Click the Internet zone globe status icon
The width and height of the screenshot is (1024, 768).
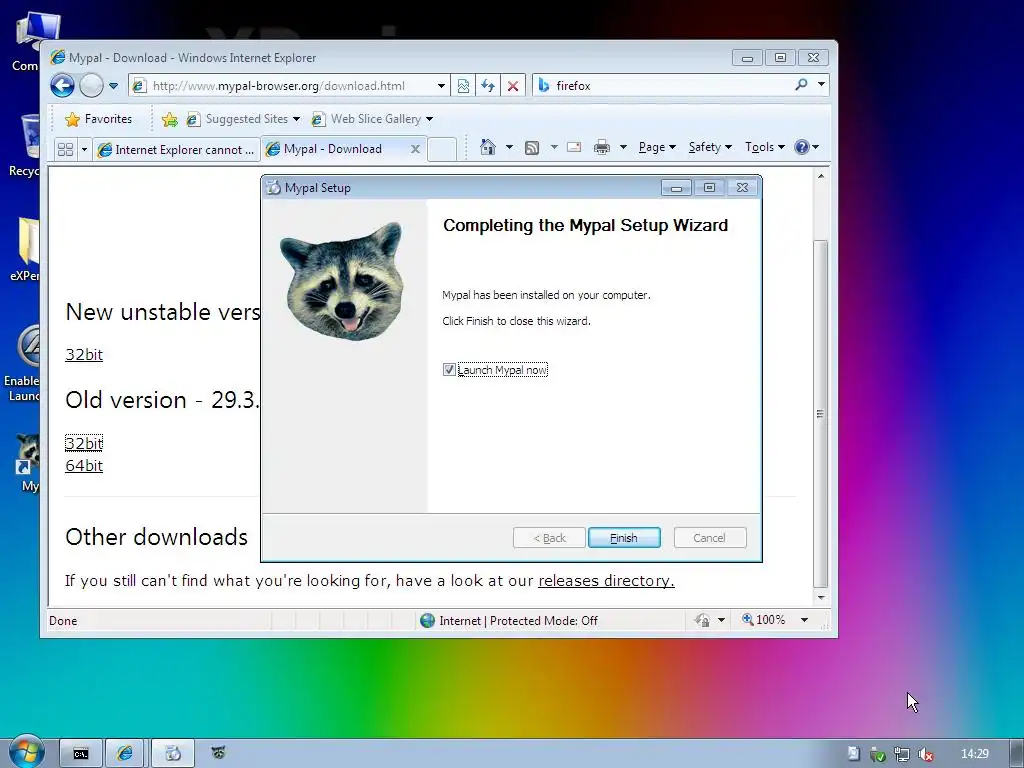[x=427, y=620]
